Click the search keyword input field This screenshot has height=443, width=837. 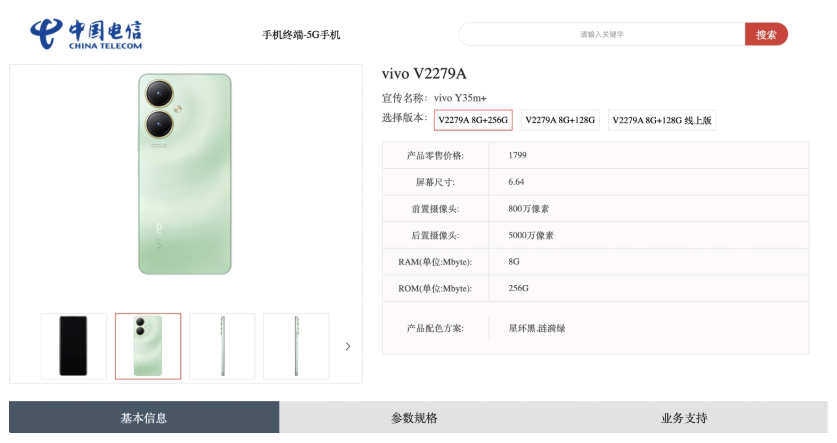click(x=602, y=34)
